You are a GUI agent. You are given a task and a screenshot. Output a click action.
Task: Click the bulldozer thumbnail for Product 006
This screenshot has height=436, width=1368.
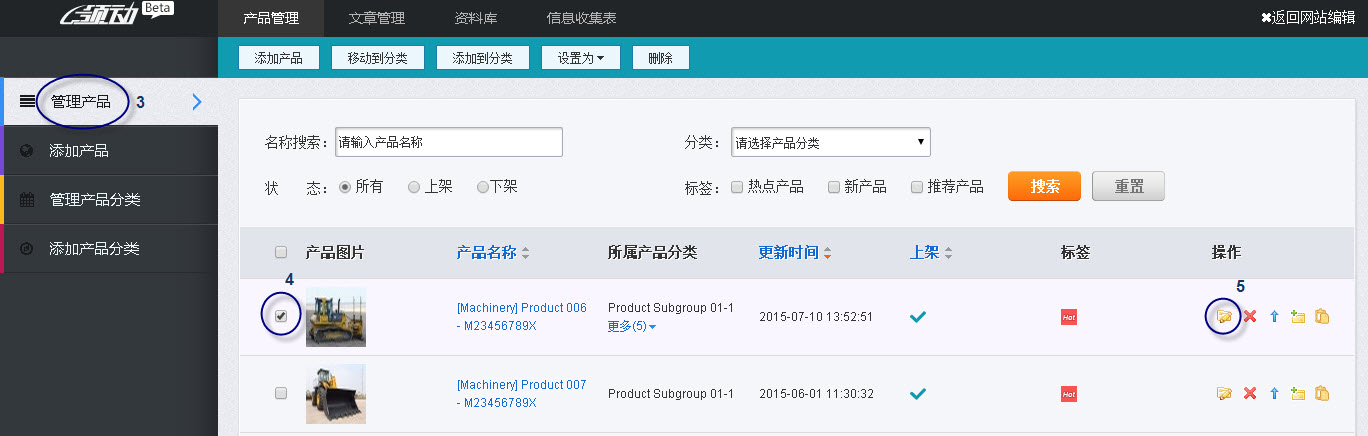336,317
